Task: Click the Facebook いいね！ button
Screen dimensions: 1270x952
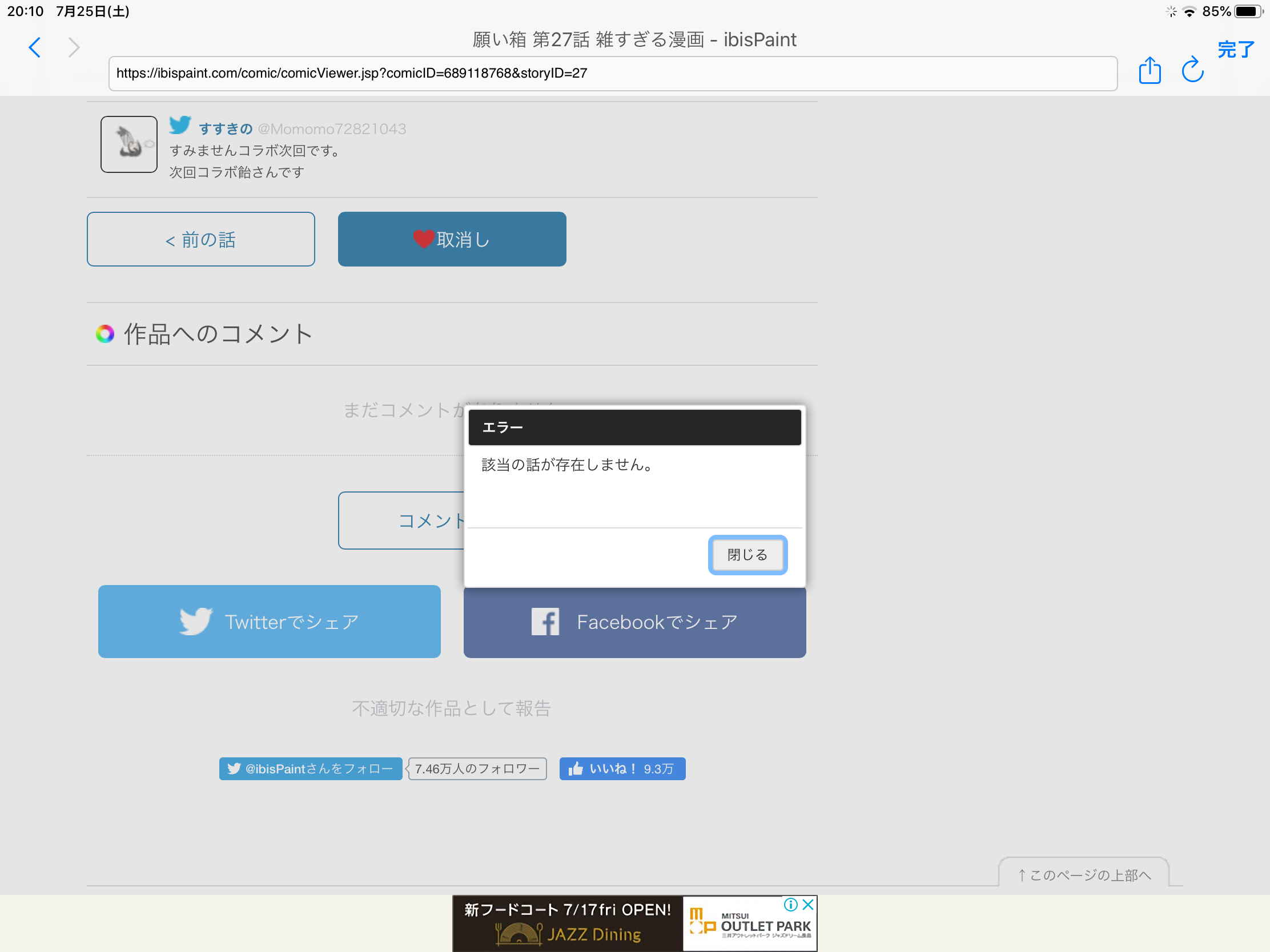Action: pyautogui.click(x=622, y=769)
